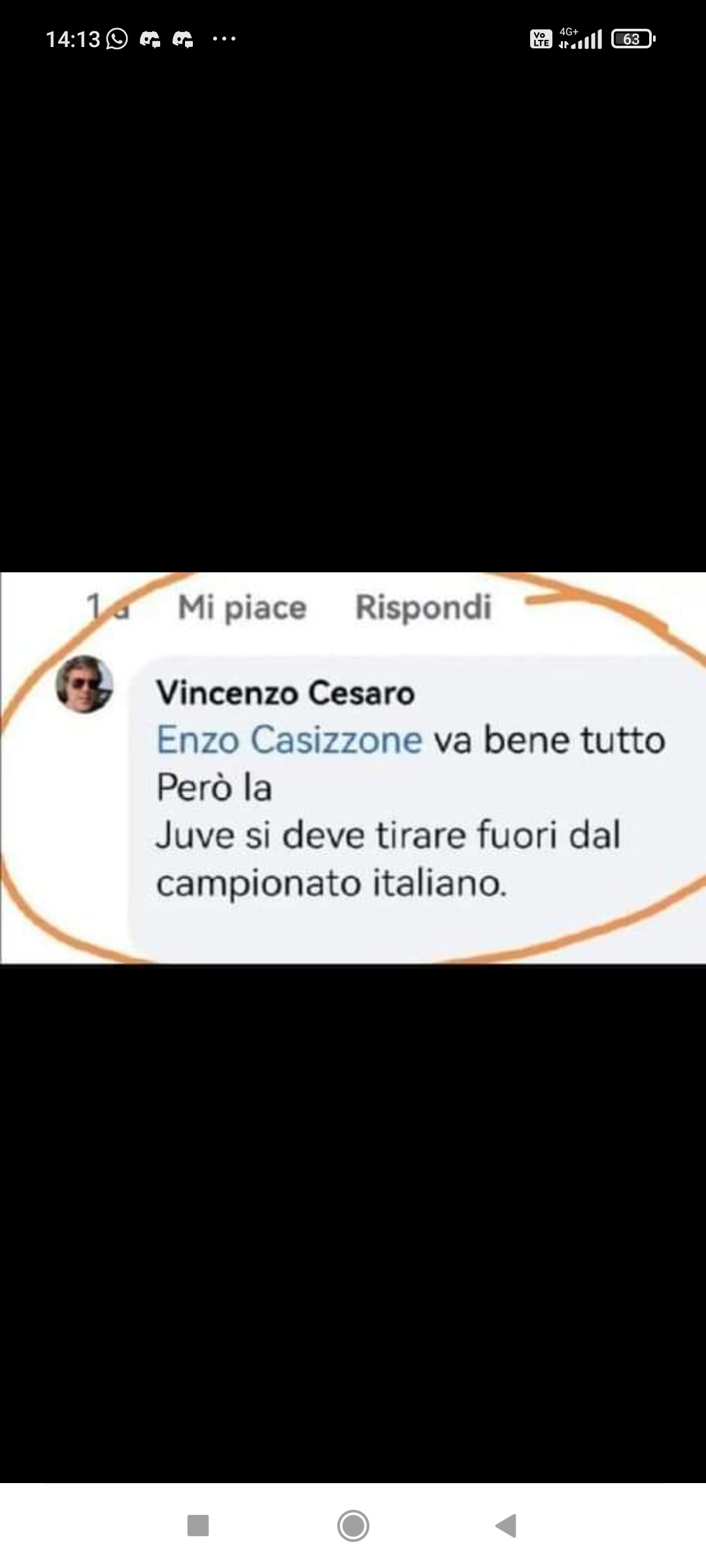Tap the black area above the image
Viewport: 706px width, 1568px height.
(x=353, y=314)
